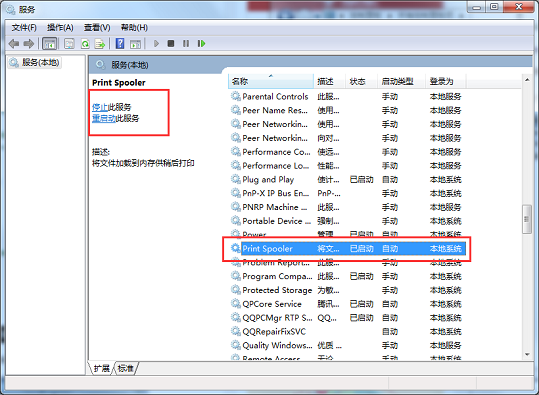Image resolution: width=539 pixels, height=395 pixels.
Task: Click the Stop Service square icon
Action: pyautogui.click(x=171, y=44)
